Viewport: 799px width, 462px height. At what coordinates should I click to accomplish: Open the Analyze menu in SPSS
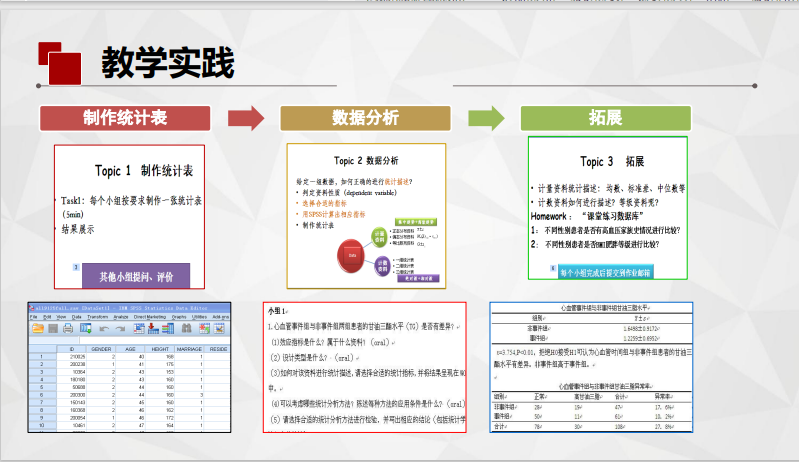click(121, 317)
